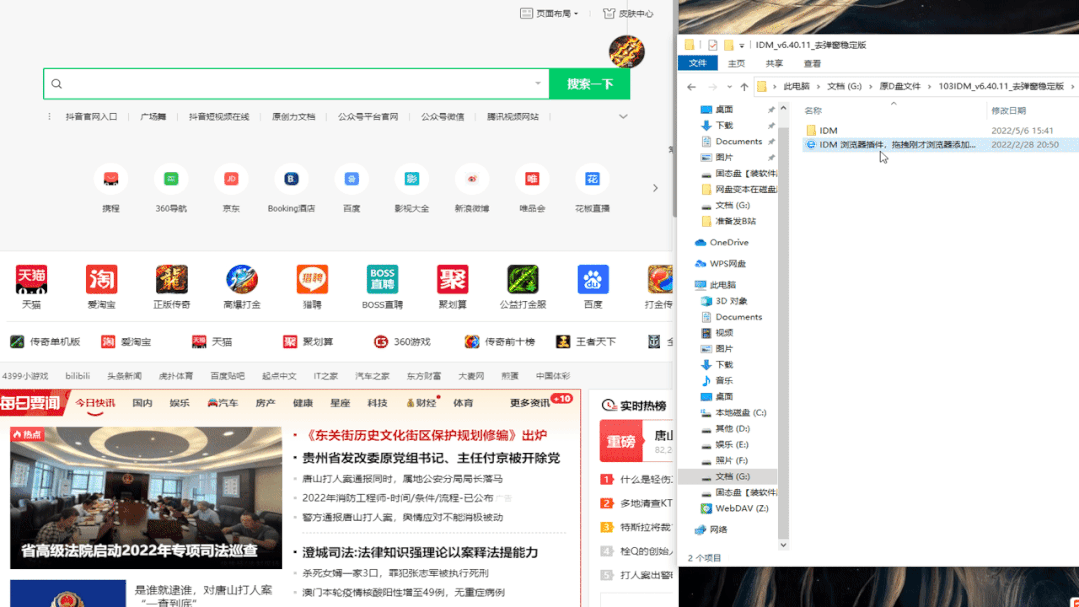Select 本地磁盘 (C:) in sidebar

click(x=734, y=413)
